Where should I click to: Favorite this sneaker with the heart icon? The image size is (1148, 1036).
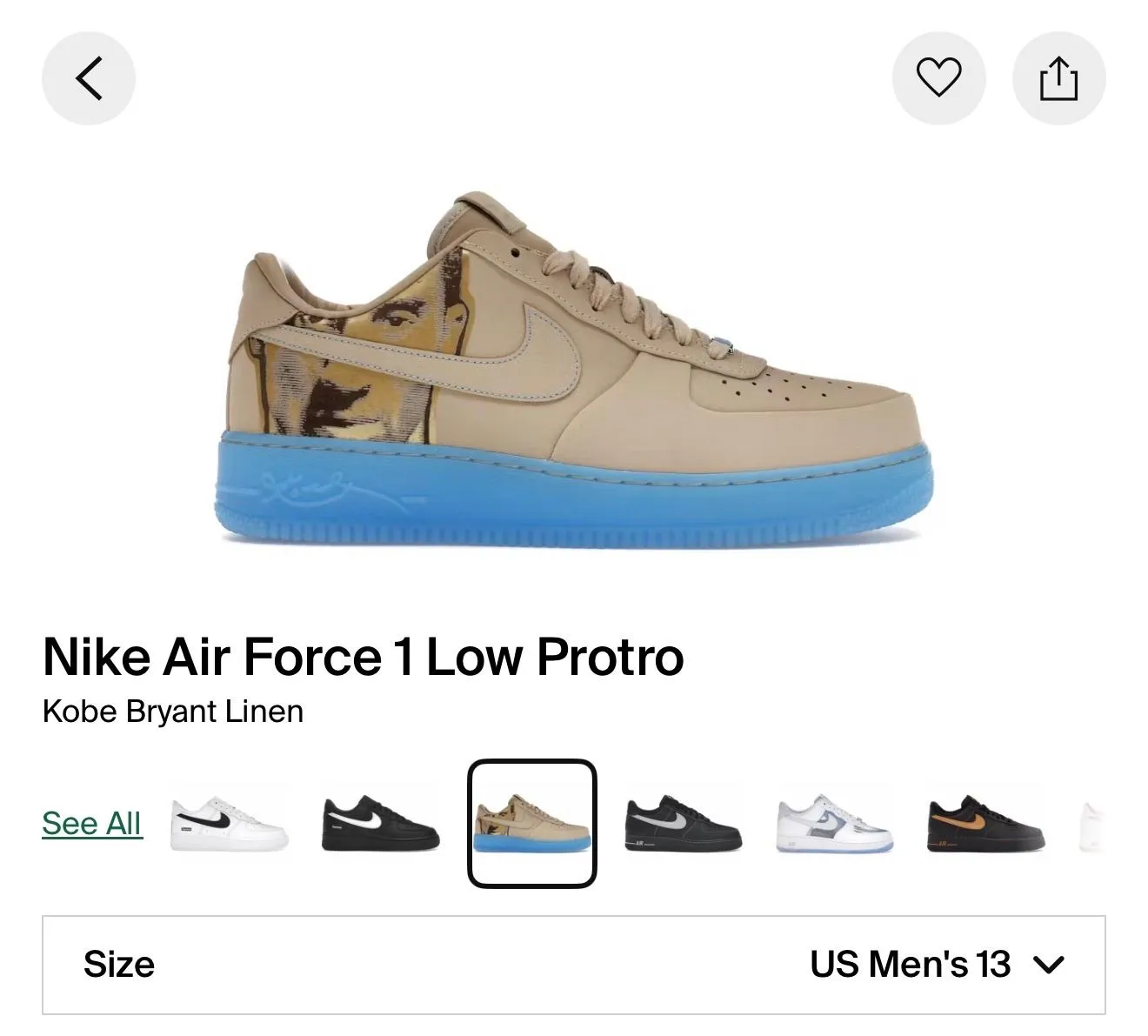[939, 78]
